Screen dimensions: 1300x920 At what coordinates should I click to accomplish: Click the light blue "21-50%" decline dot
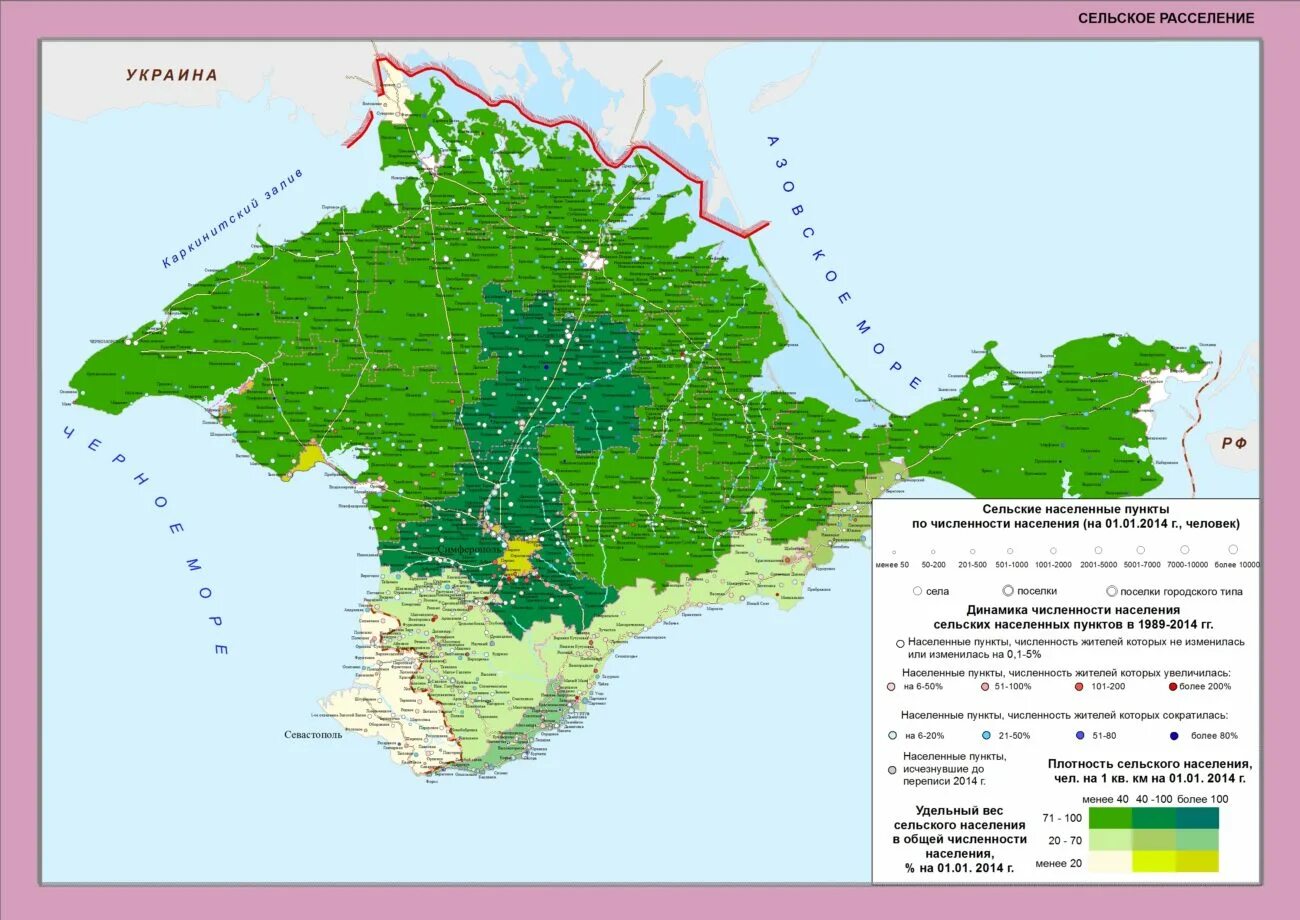tap(986, 736)
